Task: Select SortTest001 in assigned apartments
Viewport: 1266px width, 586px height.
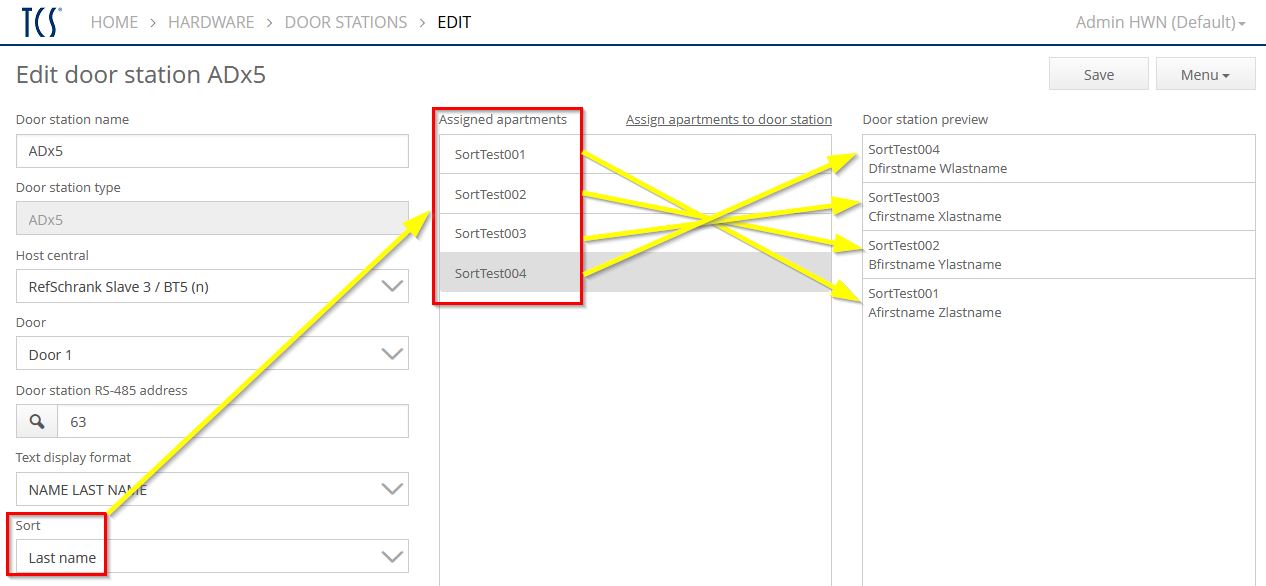Action: 490,155
